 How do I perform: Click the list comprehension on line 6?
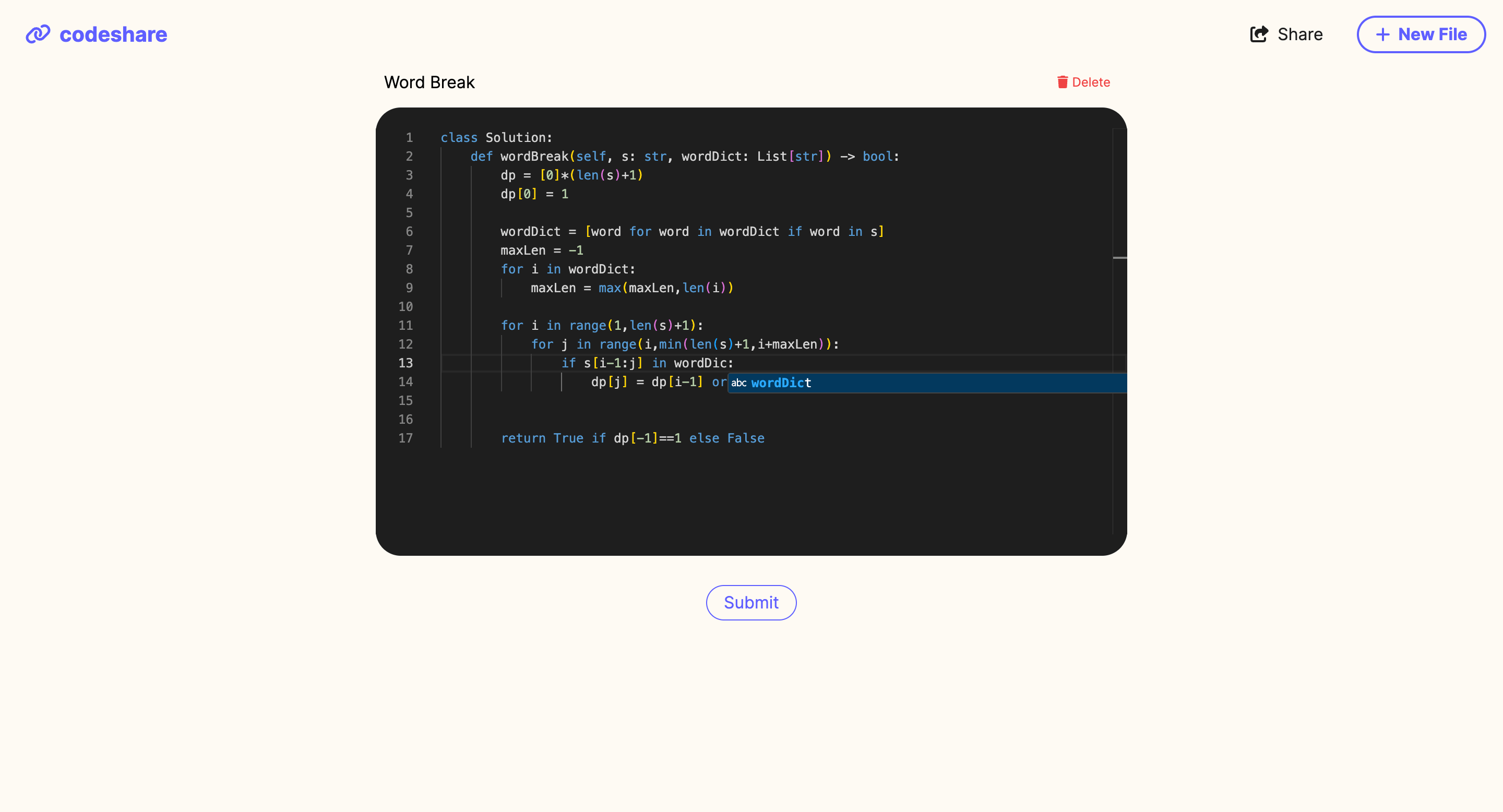735,232
